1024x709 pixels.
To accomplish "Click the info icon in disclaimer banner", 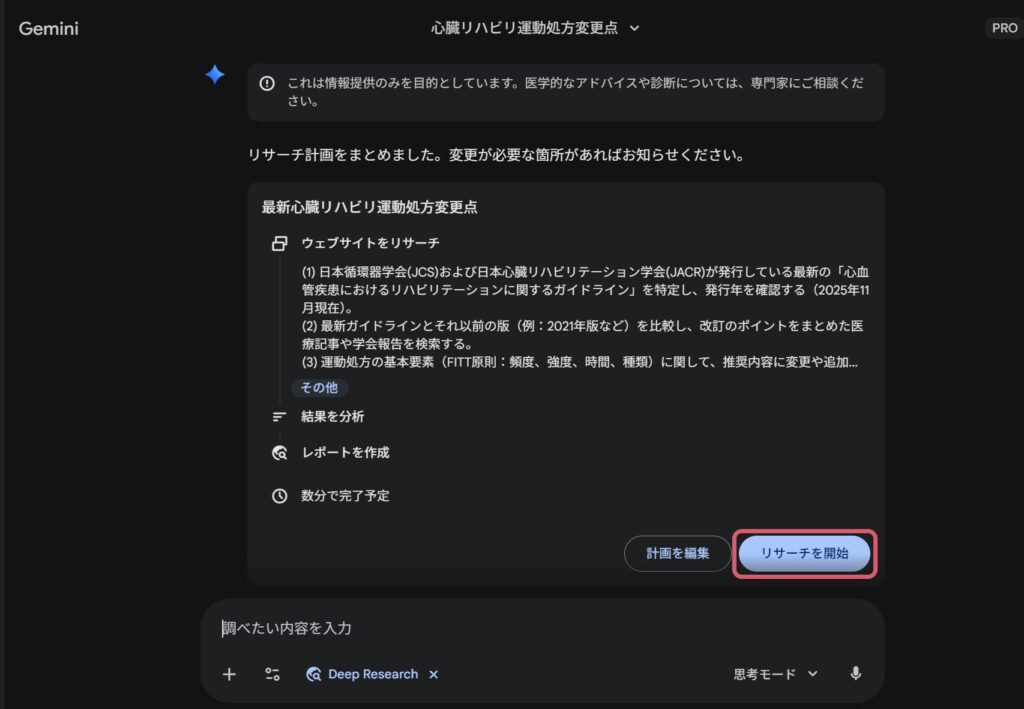I will pos(267,84).
